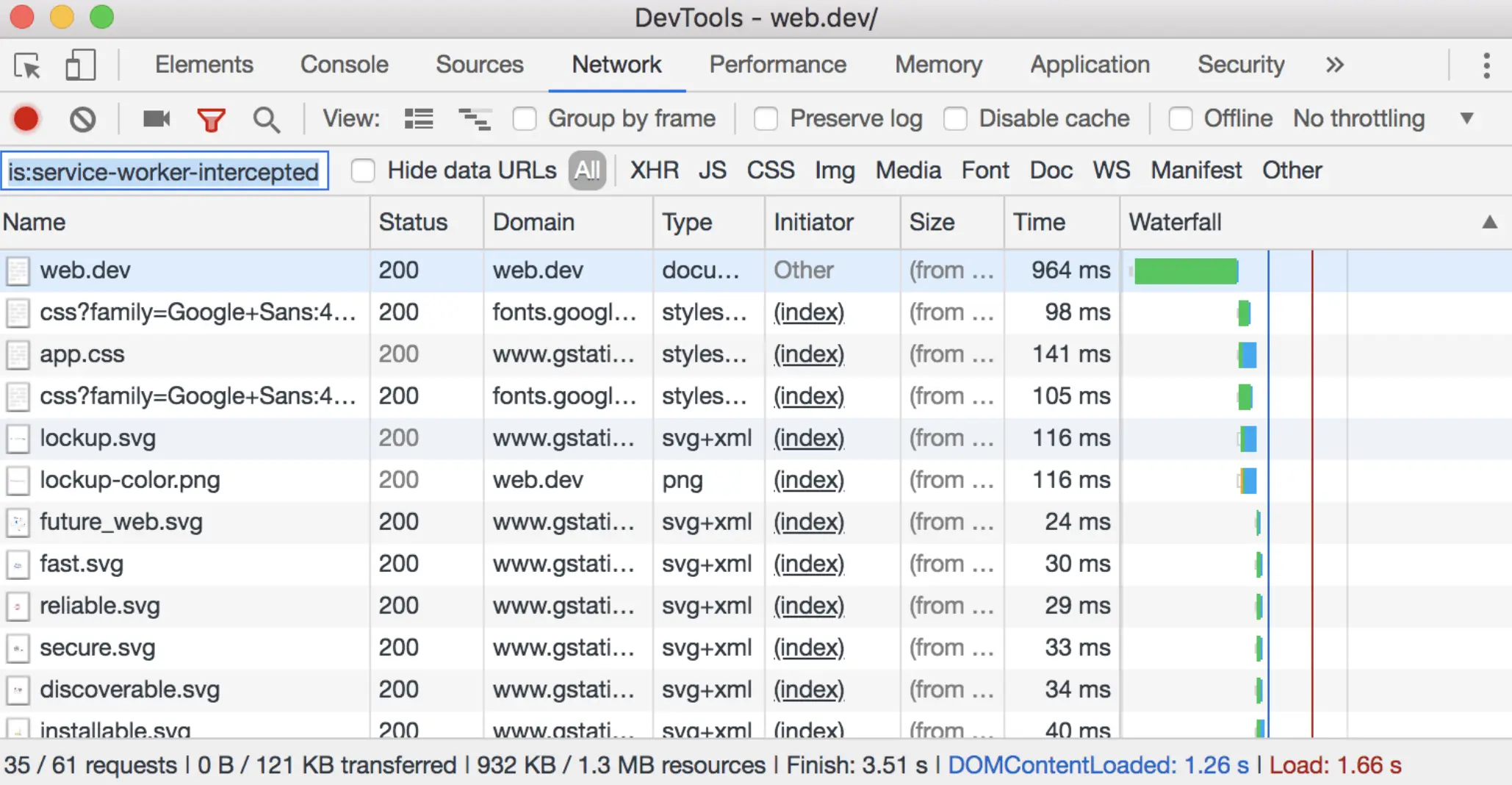The width and height of the screenshot is (1512, 785).
Task: Open the Application tab
Action: 1090,65
